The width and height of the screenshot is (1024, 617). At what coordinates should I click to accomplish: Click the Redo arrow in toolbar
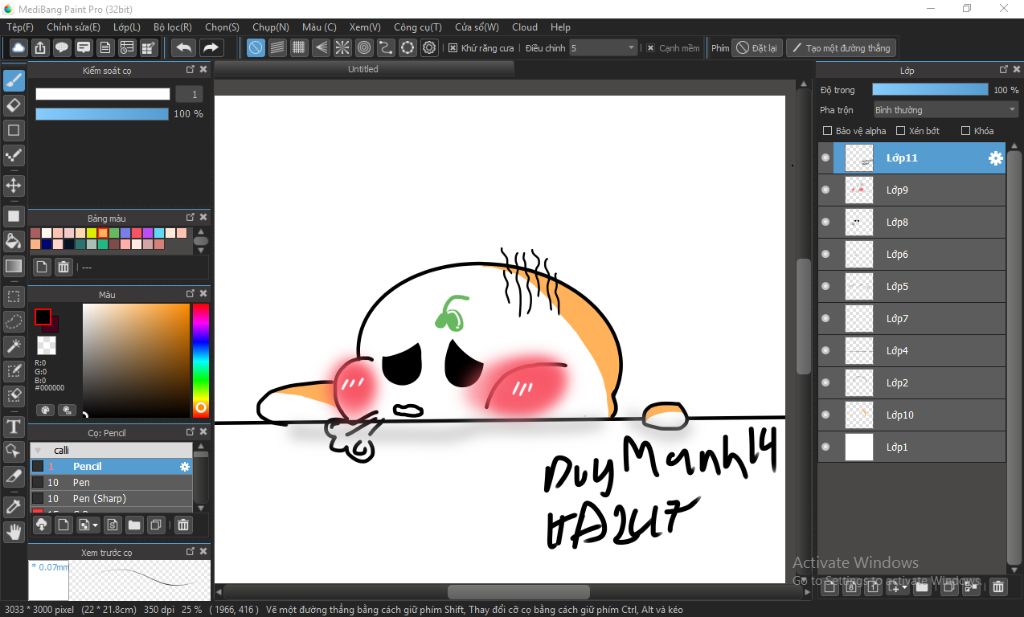[x=211, y=47]
